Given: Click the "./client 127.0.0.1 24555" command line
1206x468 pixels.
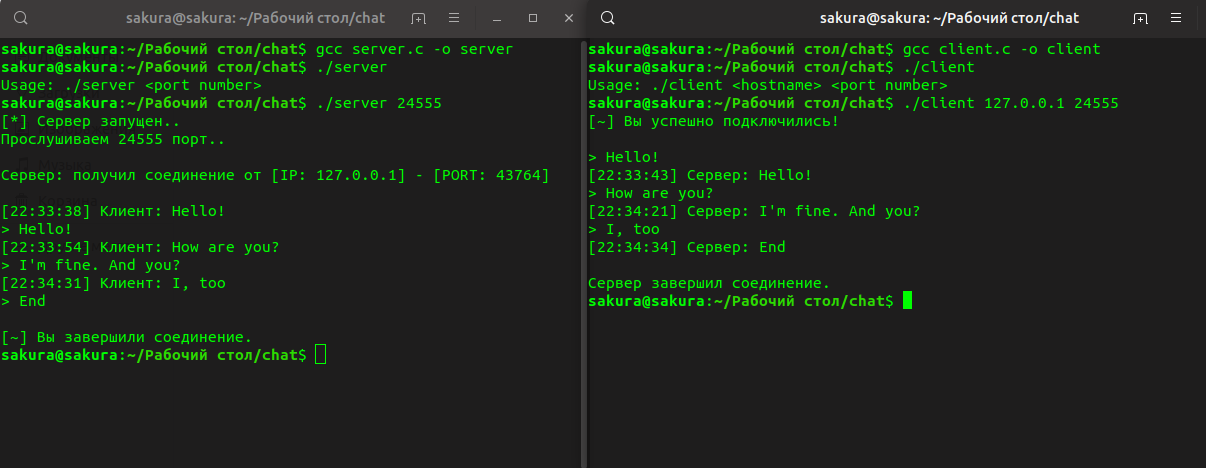Looking at the screenshot, I should pos(1010,103).
